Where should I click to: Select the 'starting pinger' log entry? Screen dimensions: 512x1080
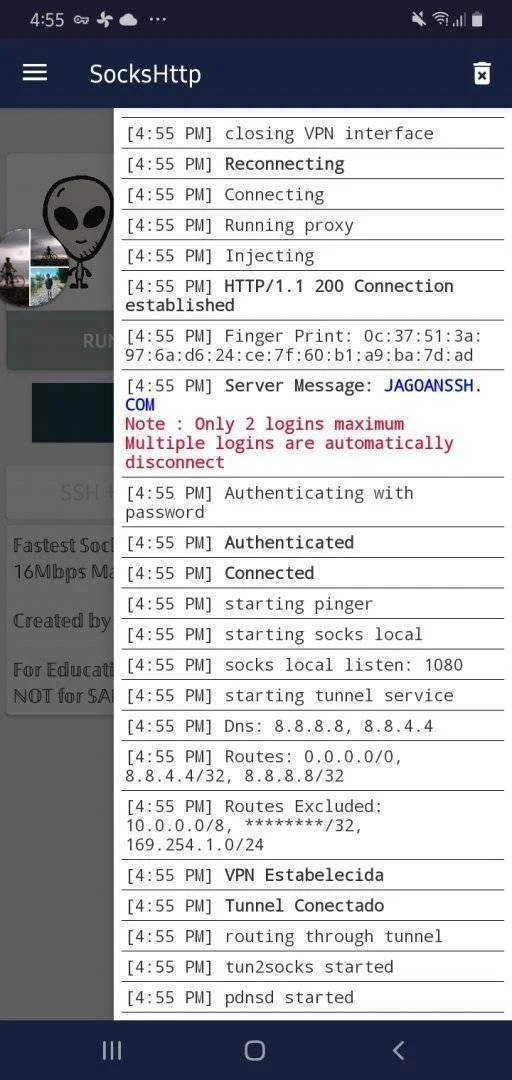[x=313, y=603]
